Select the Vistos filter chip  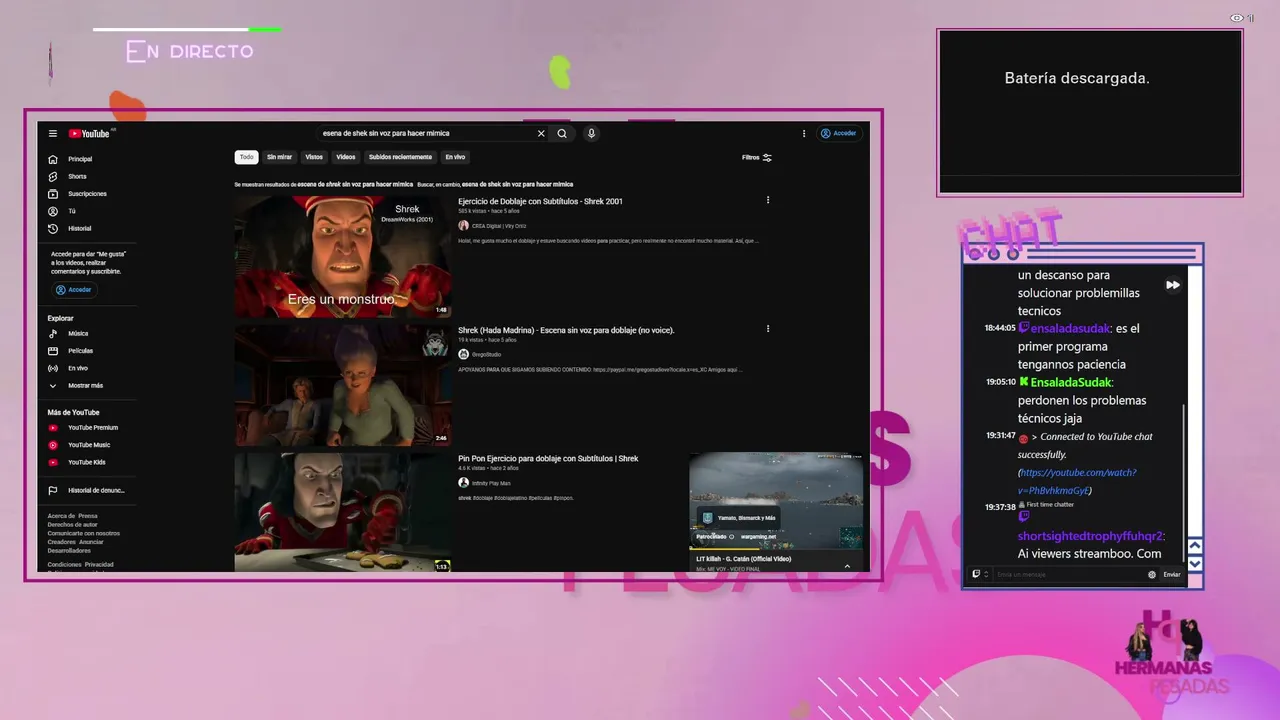coord(314,157)
